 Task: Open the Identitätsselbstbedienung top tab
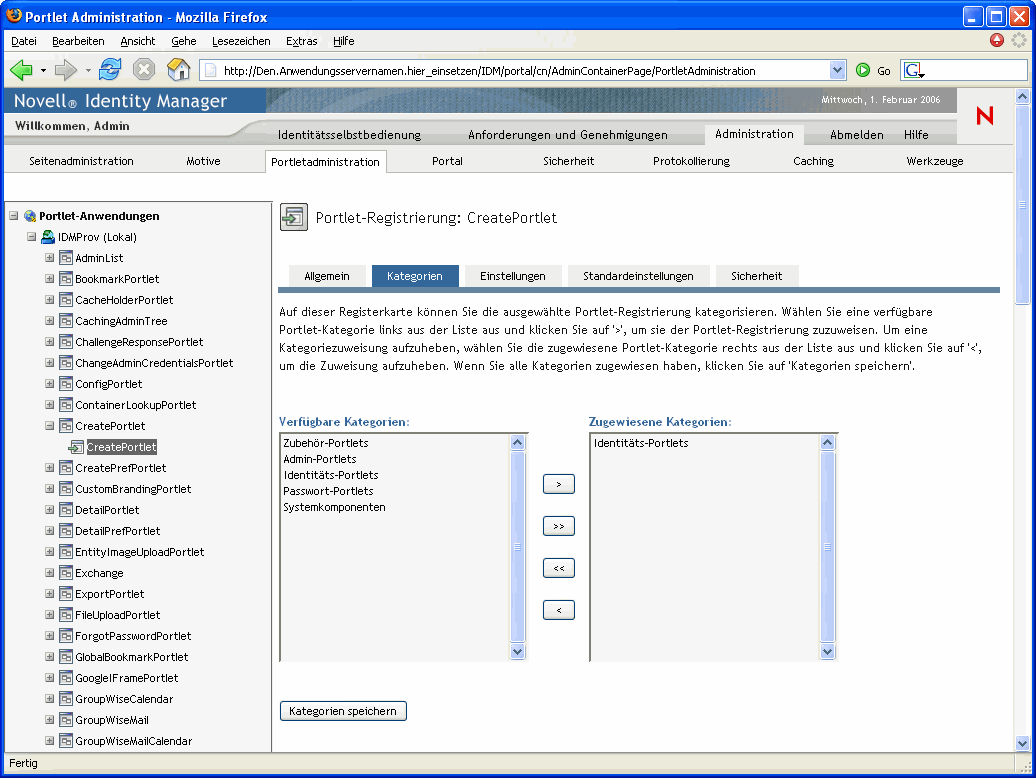coord(349,135)
